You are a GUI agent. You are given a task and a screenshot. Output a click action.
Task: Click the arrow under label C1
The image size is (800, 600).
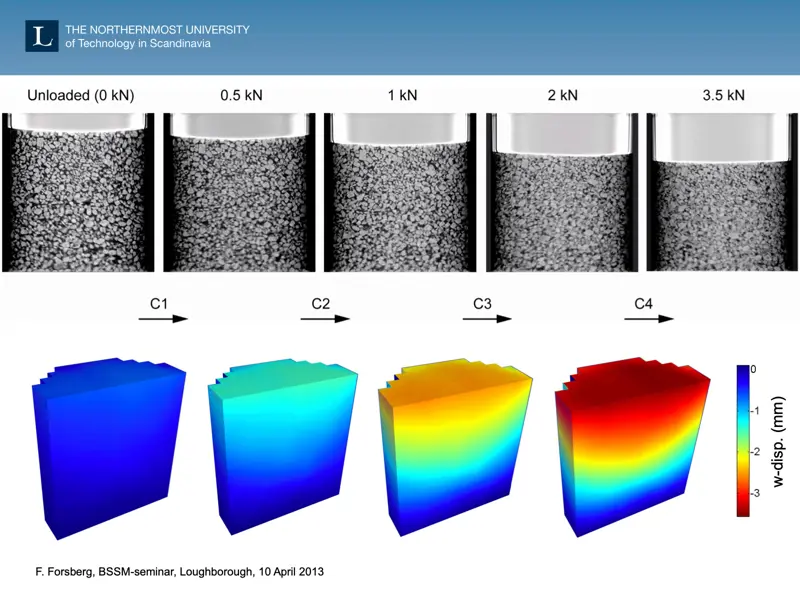point(163,319)
